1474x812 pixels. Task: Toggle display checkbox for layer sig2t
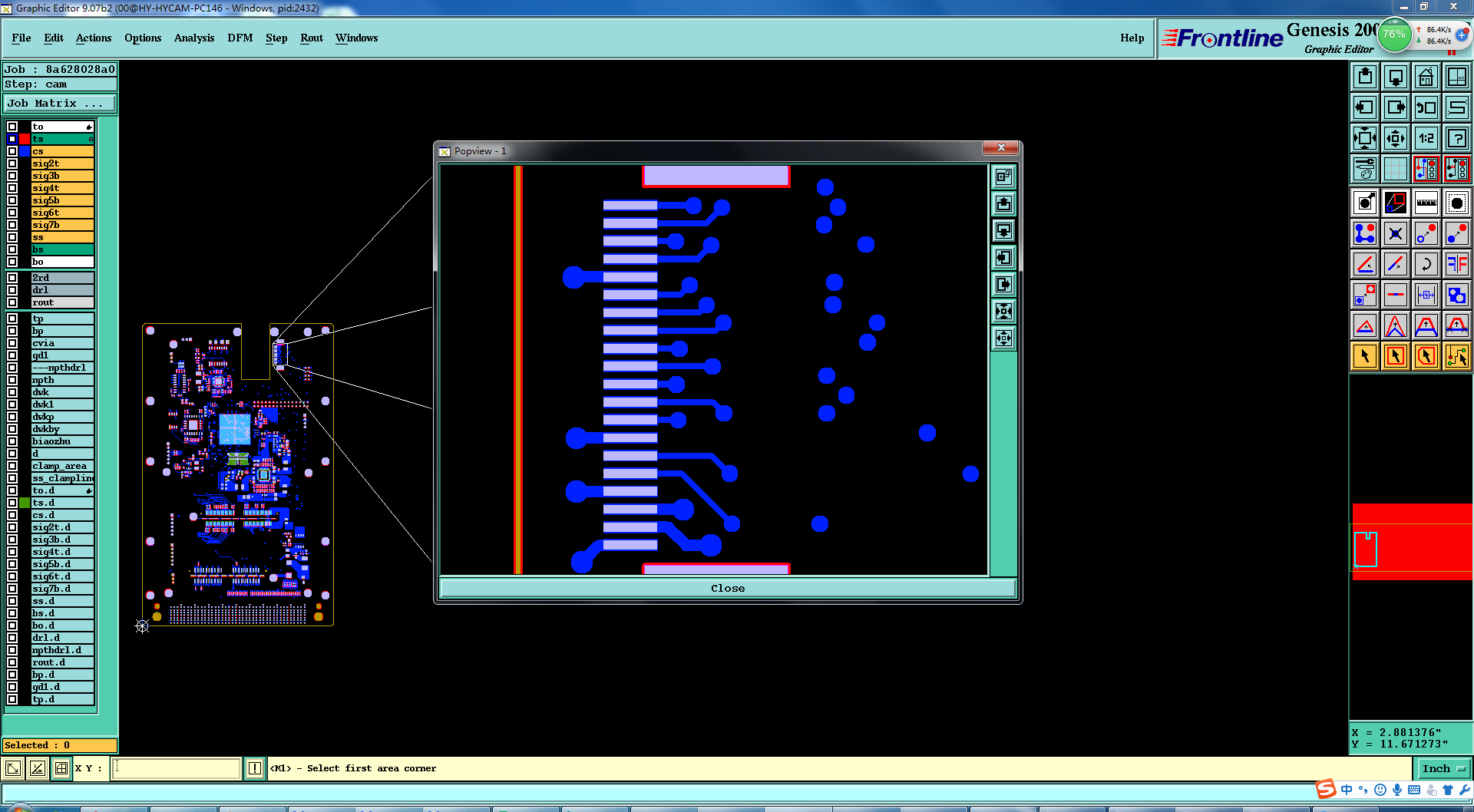click(12, 163)
